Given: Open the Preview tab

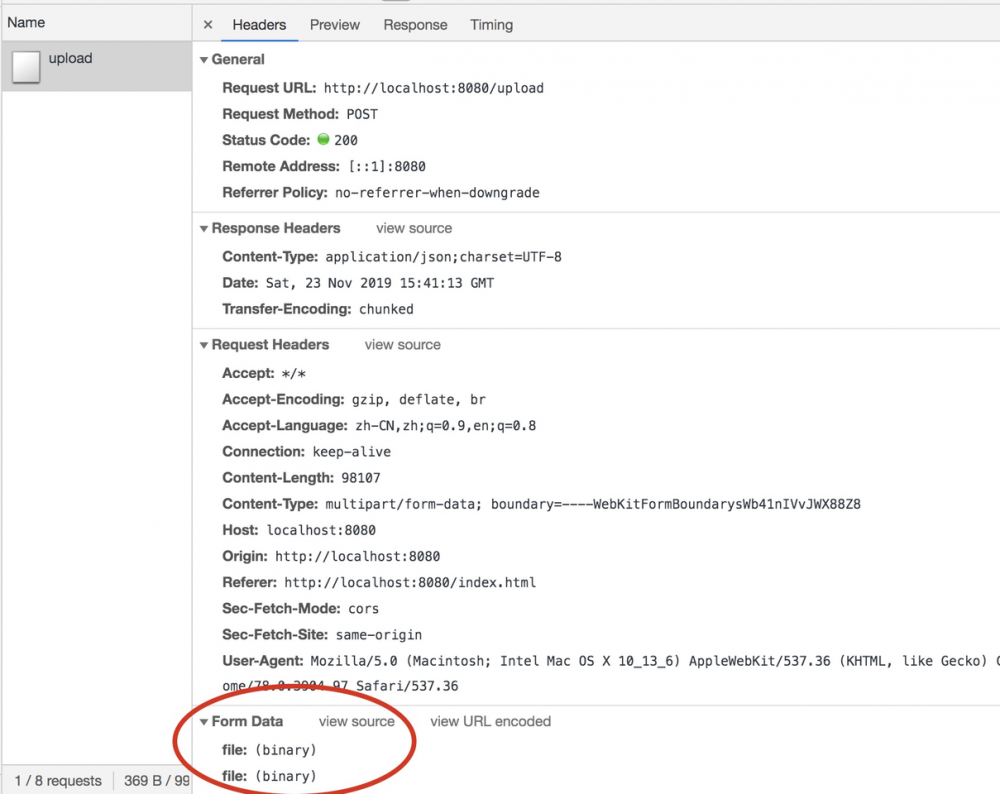Looking at the screenshot, I should pyautogui.click(x=335, y=25).
